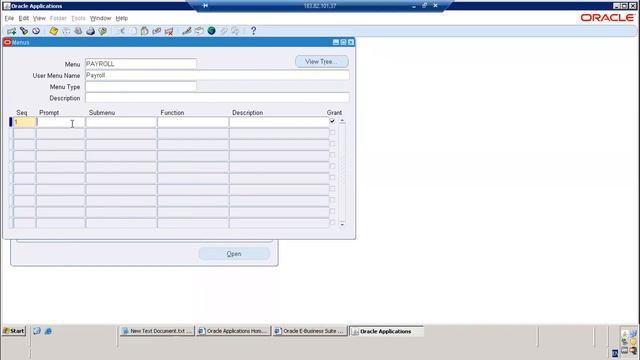Click the Next Step toolbar icon
640x360 pixels.
[x=66, y=31]
